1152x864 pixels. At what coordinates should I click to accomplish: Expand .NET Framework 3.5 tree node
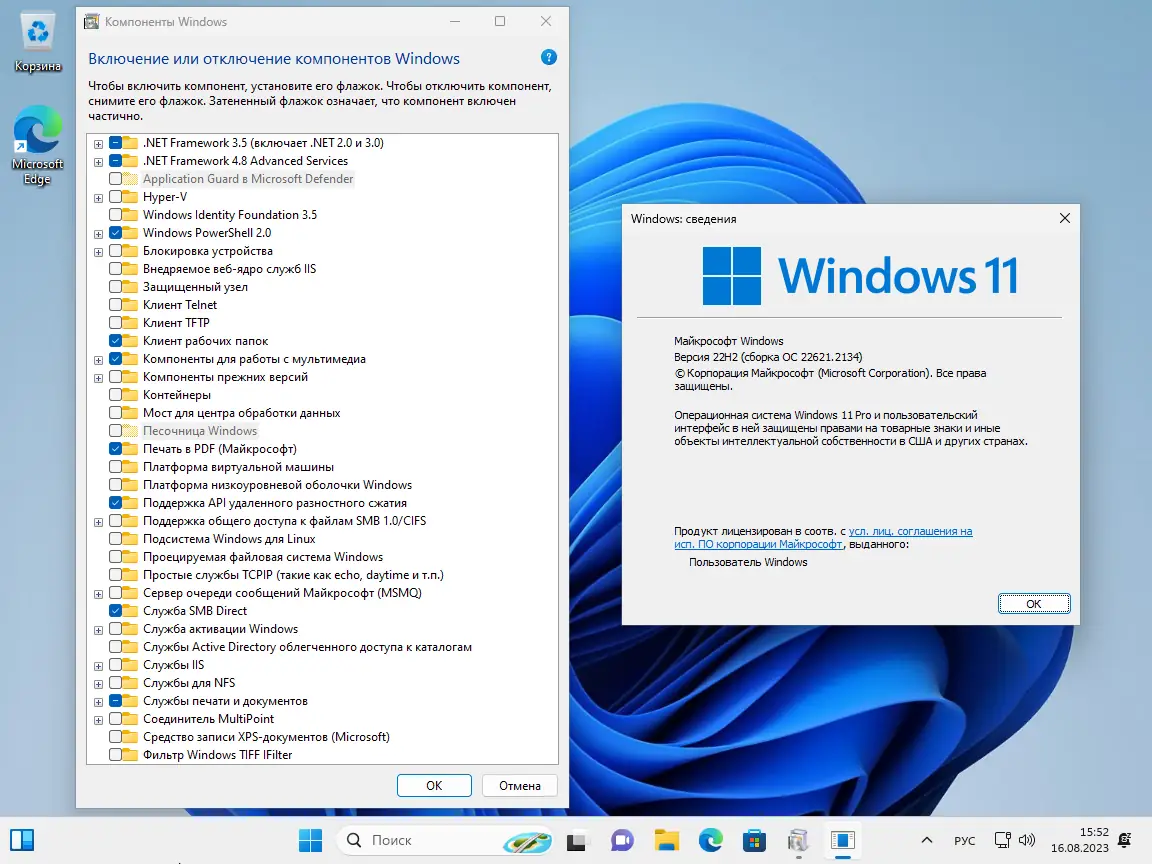(98, 144)
